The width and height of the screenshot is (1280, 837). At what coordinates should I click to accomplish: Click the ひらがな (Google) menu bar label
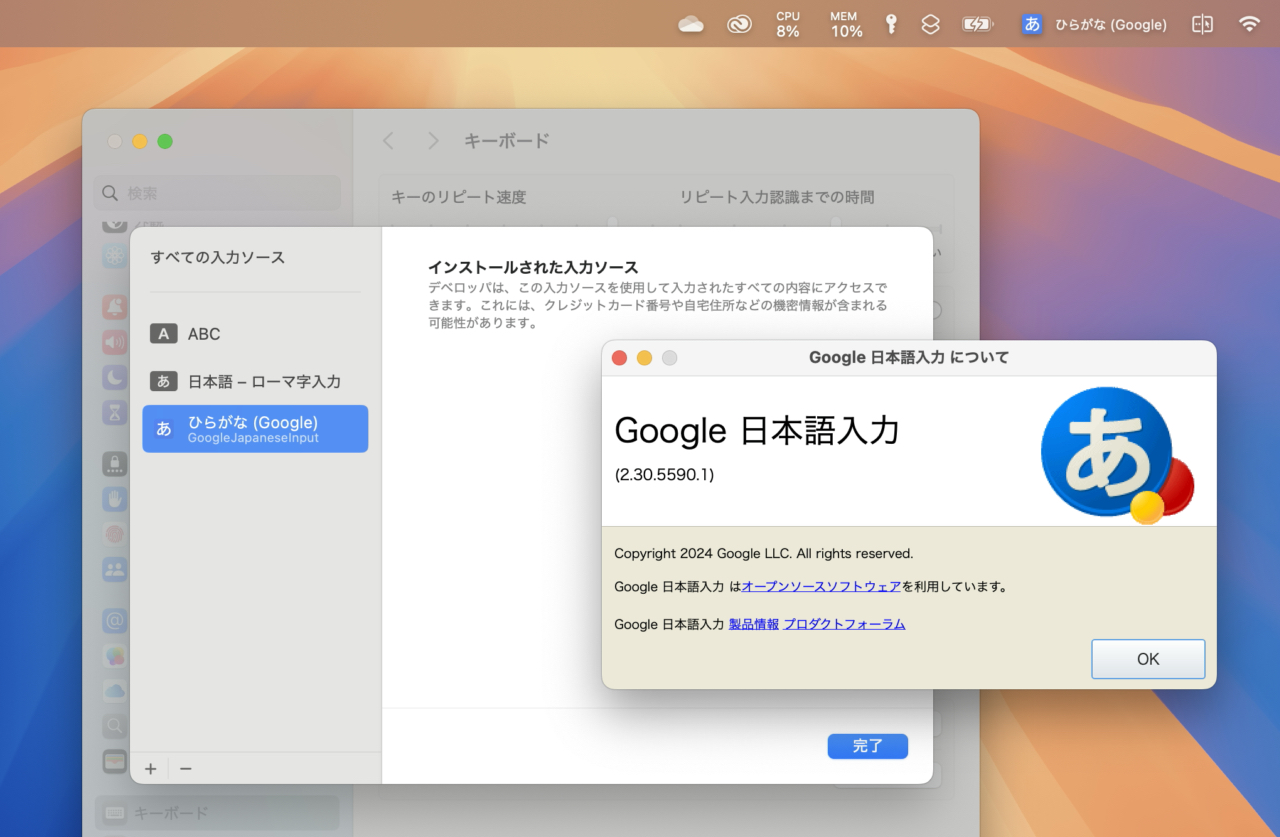point(1111,24)
